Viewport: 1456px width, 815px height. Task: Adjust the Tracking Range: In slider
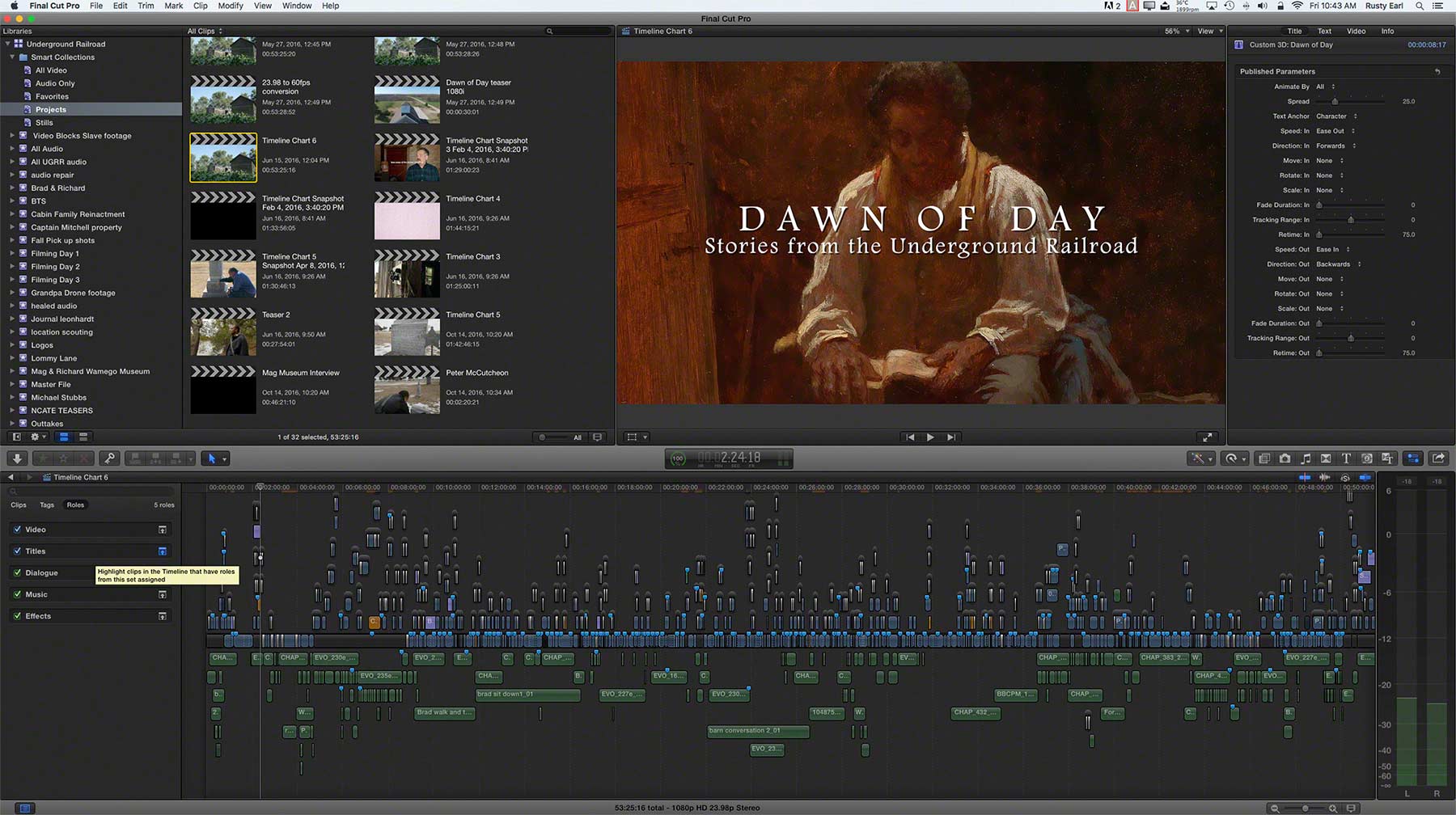(1350, 220)
